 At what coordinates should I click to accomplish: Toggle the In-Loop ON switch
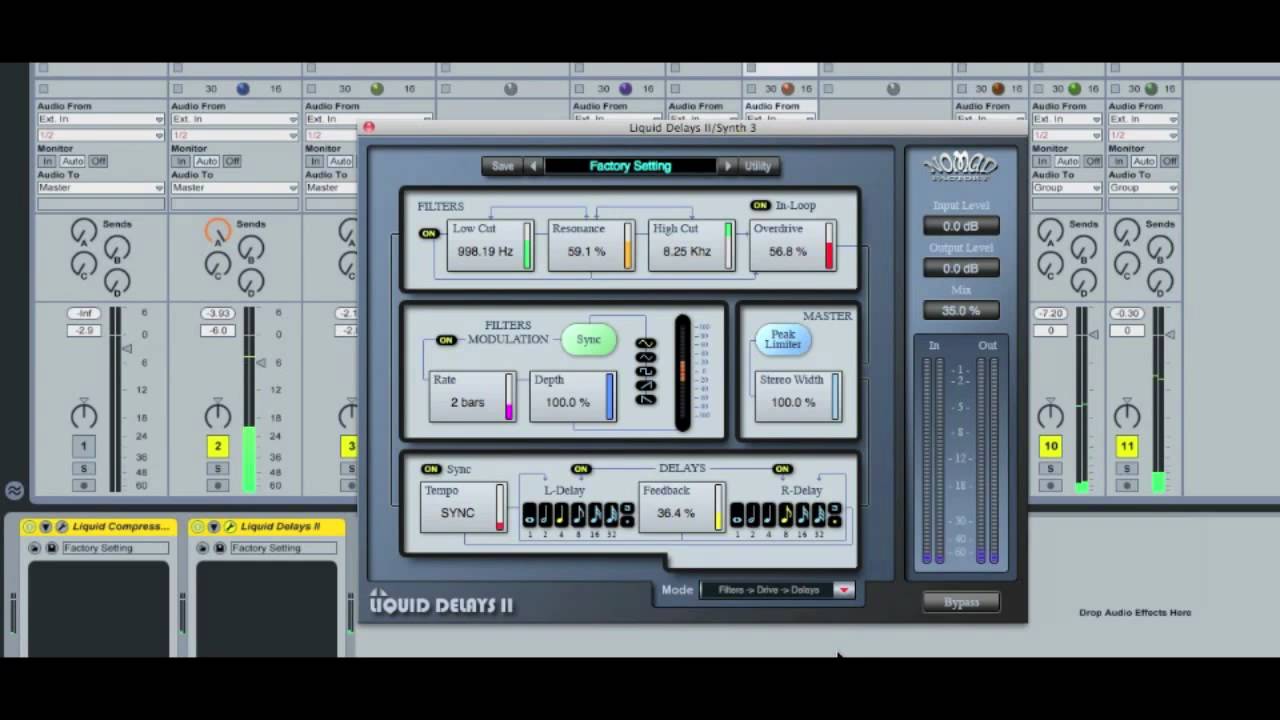point(761,205)
